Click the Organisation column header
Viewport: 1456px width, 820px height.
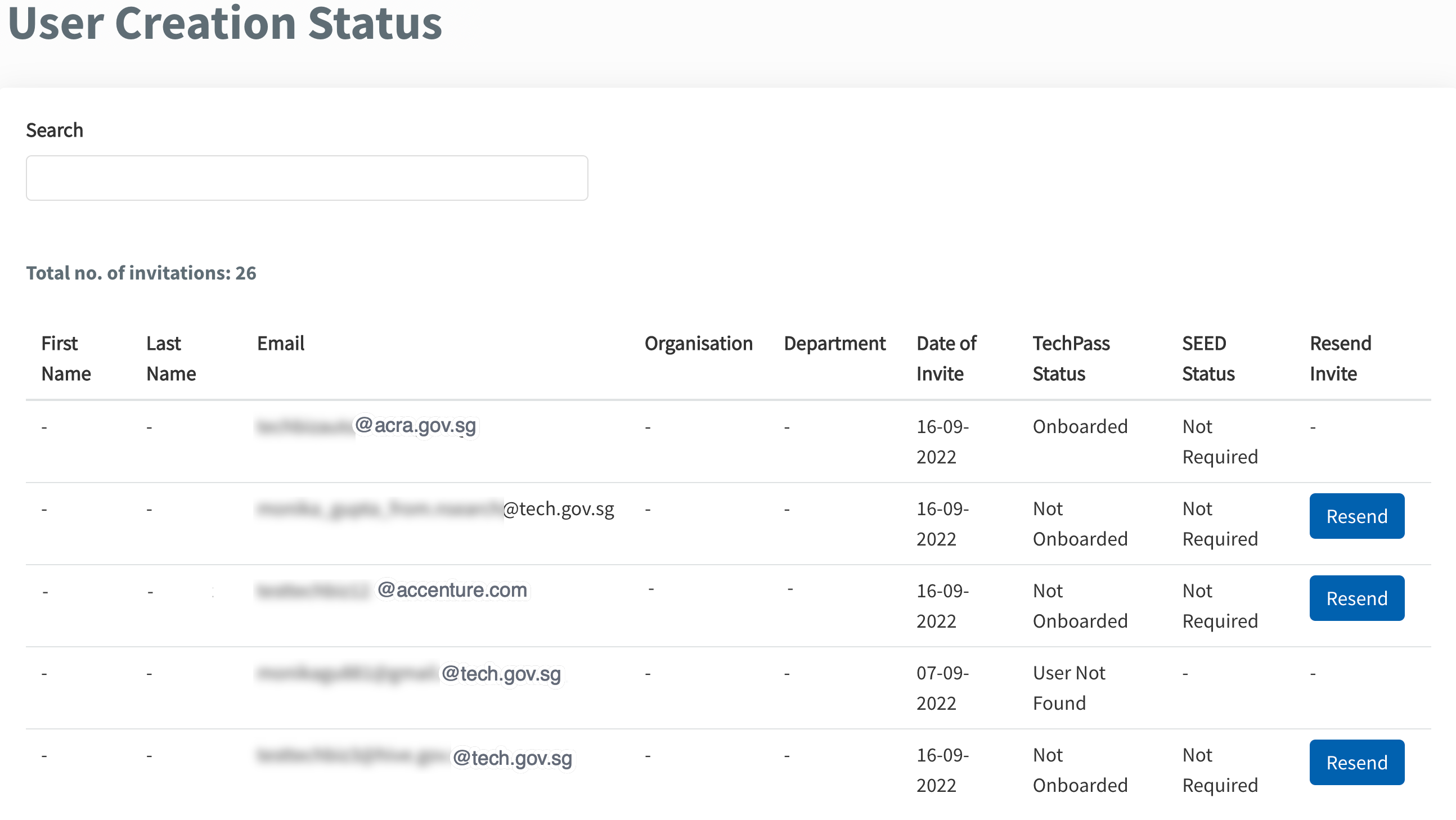pyautogui.click(x=699, y=343)
